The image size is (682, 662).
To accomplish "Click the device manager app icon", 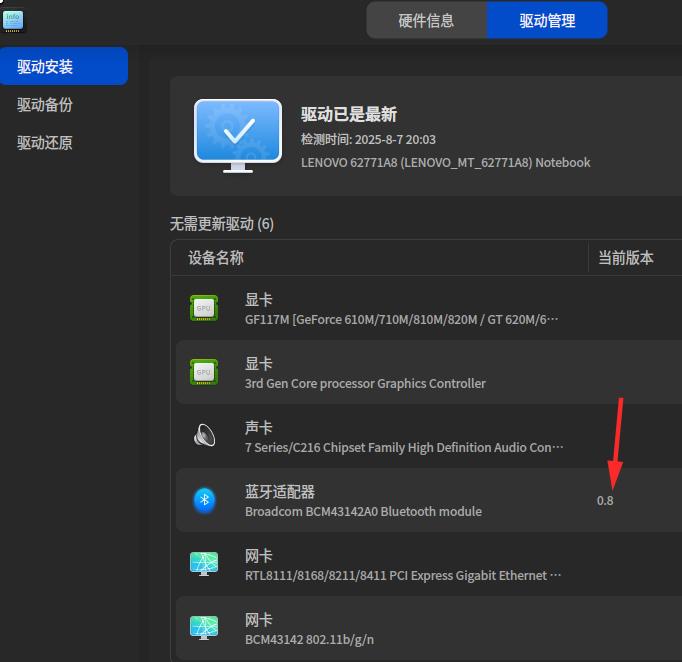I will tap(13, 21).
